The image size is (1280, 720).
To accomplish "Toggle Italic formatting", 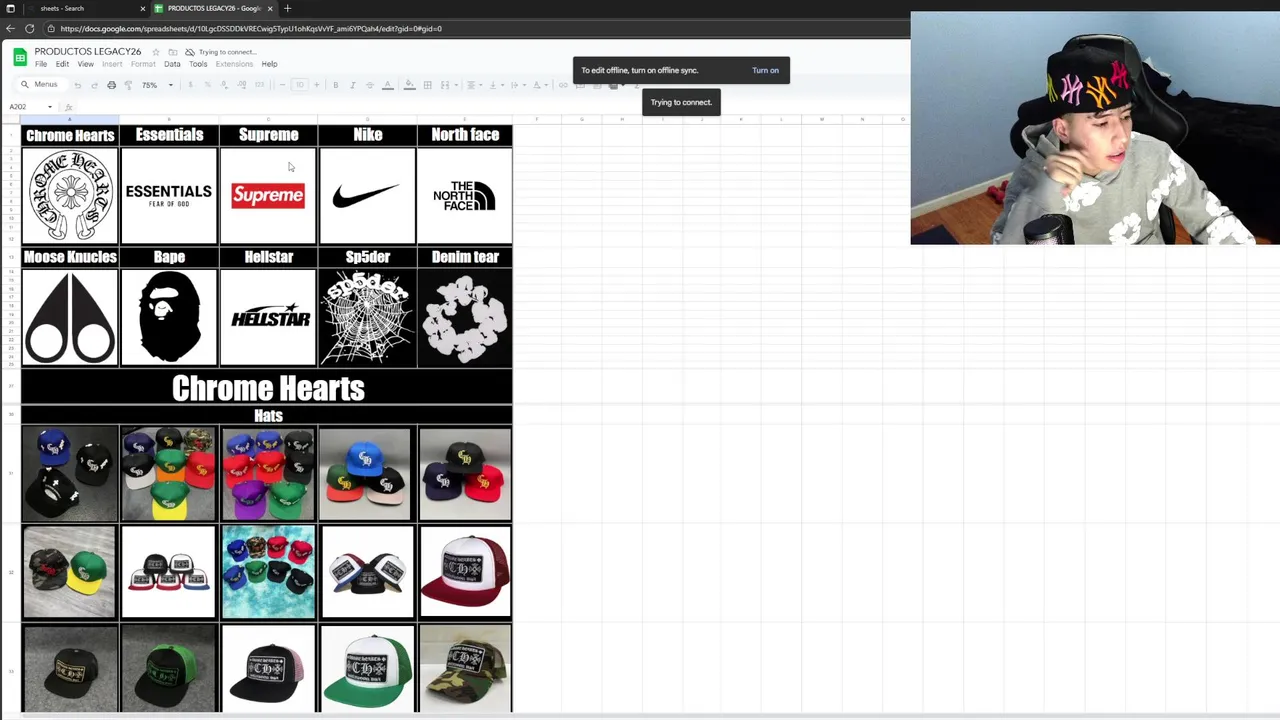I will pyautogui.click(x=352, y=85).
